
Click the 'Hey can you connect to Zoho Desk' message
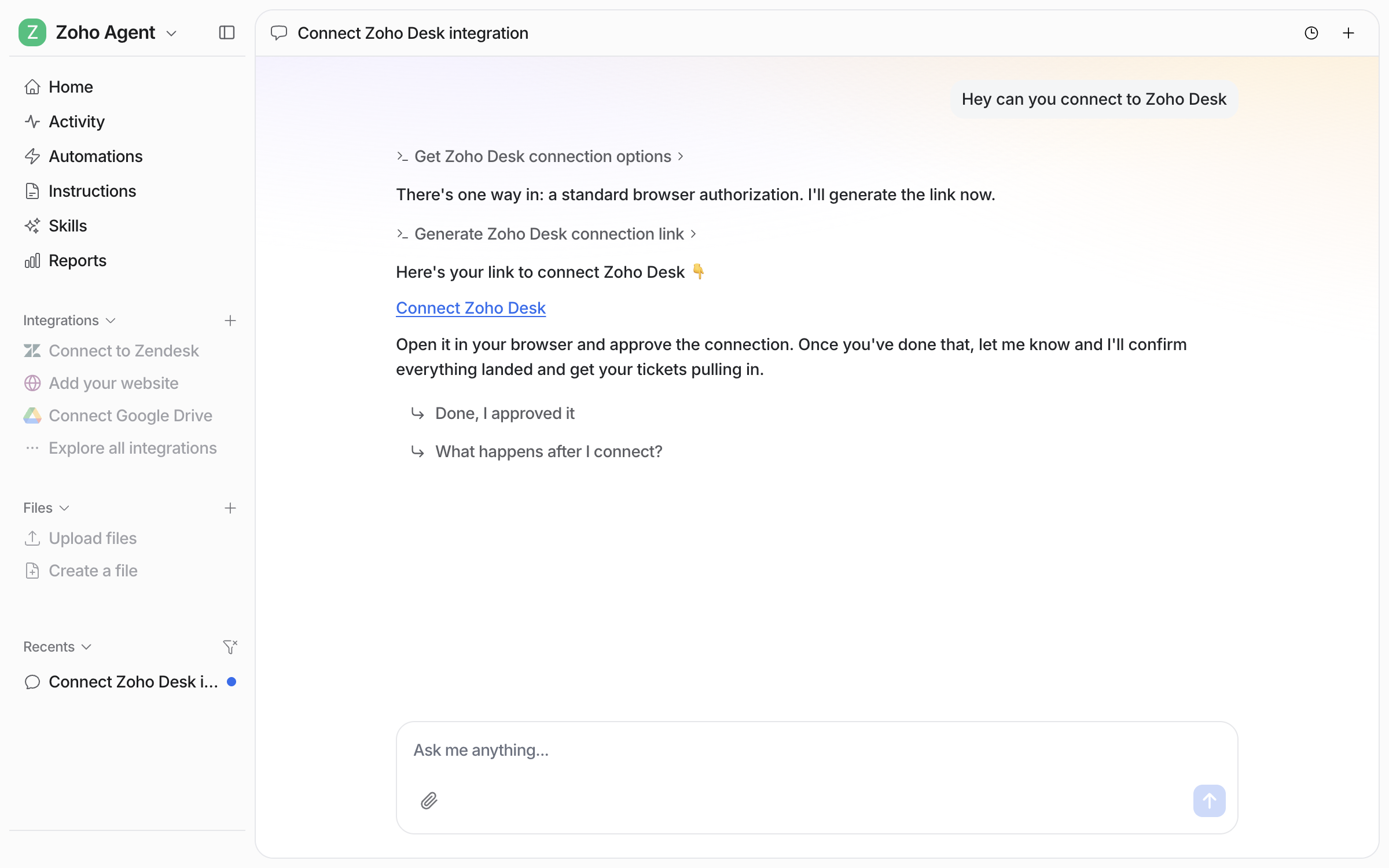pyautogui.click(x=1094, y=99)
